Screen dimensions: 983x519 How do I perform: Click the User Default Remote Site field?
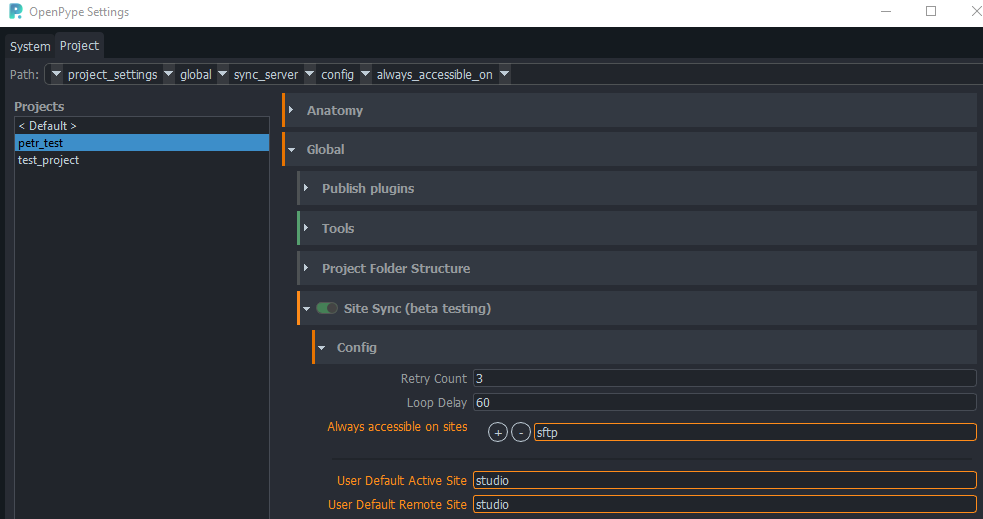[x=725, y=504]
